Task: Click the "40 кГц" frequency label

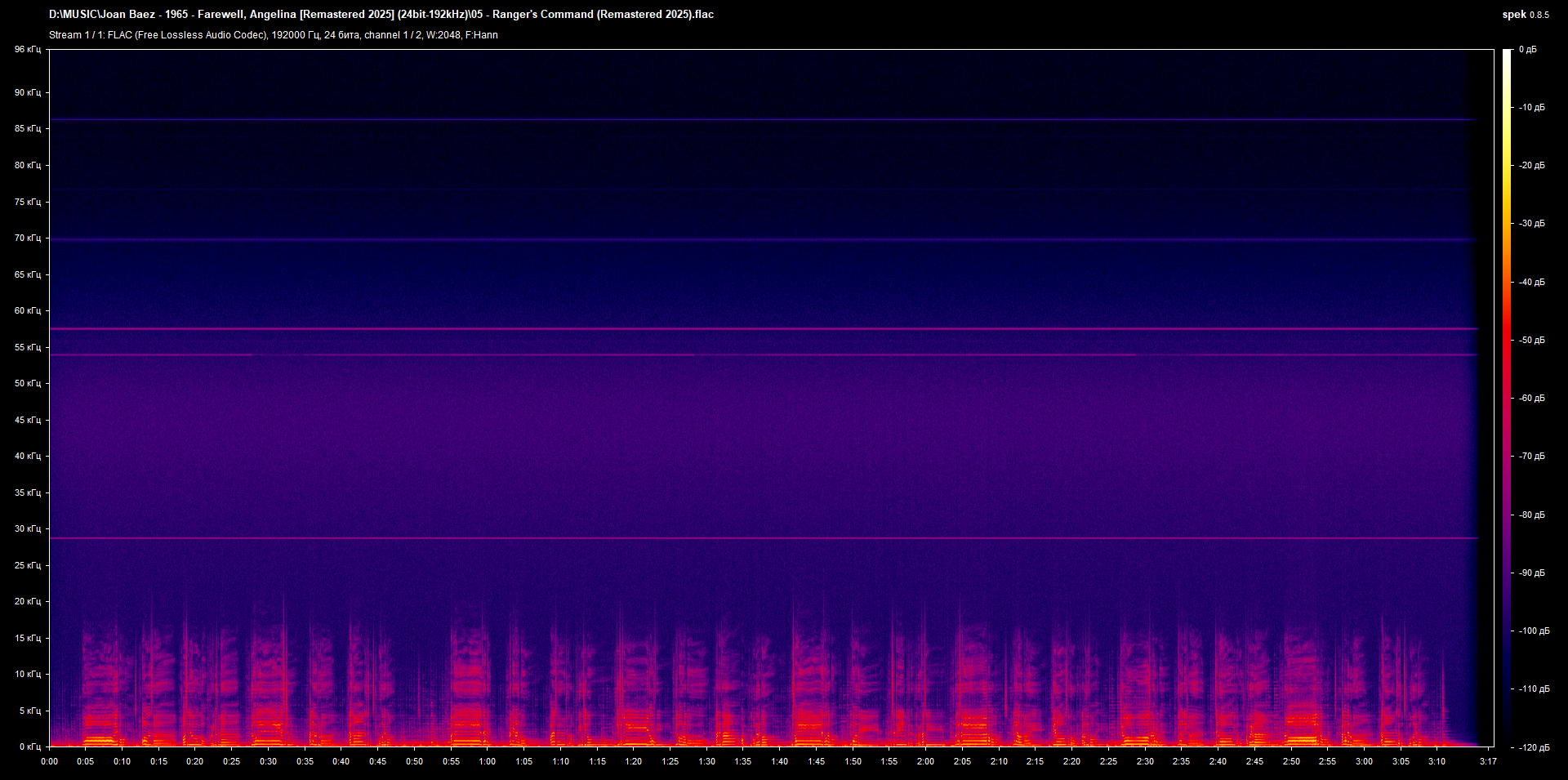Action: (28, 457)
